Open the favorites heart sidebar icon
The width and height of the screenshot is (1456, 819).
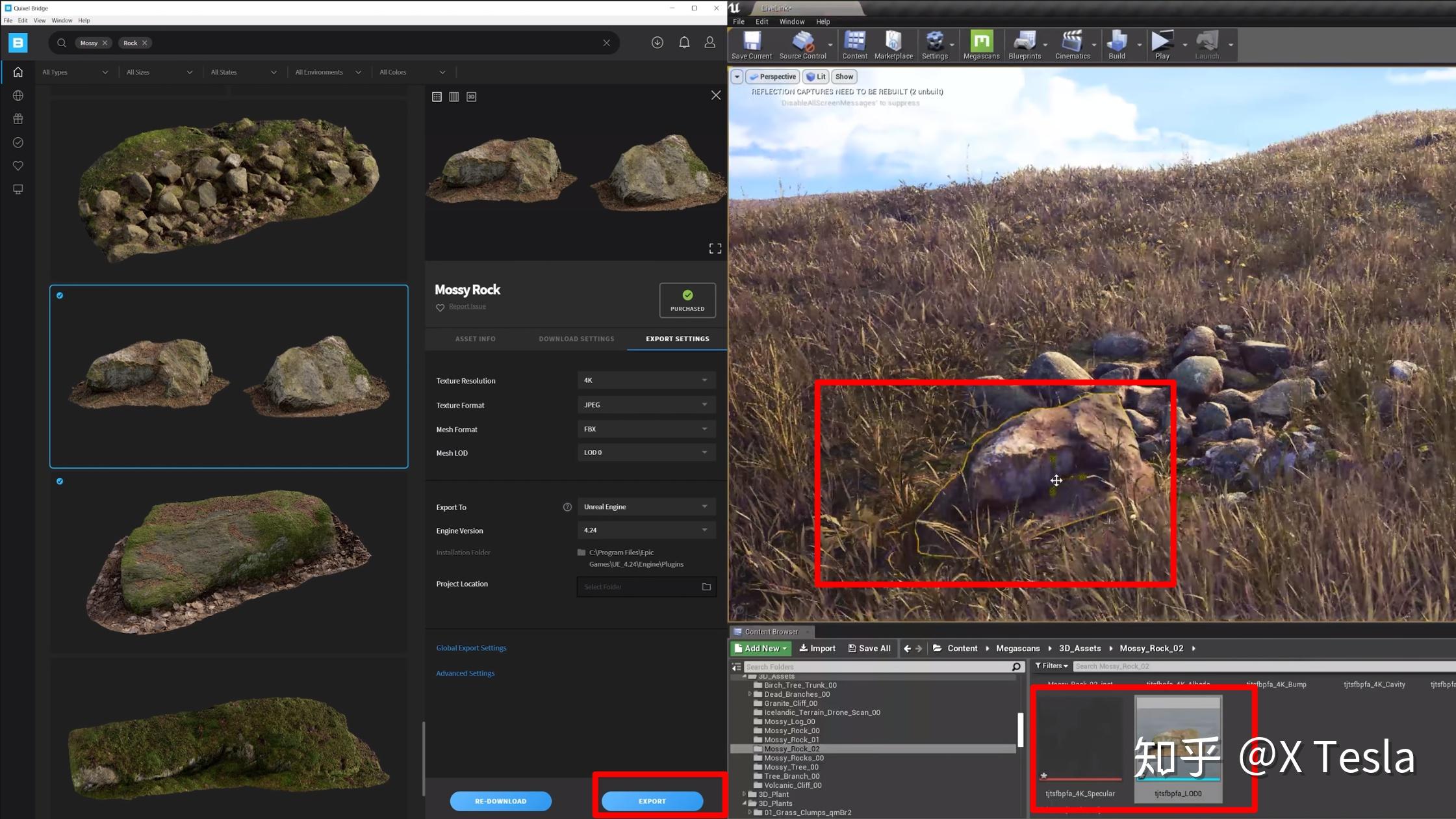point(18,166)
